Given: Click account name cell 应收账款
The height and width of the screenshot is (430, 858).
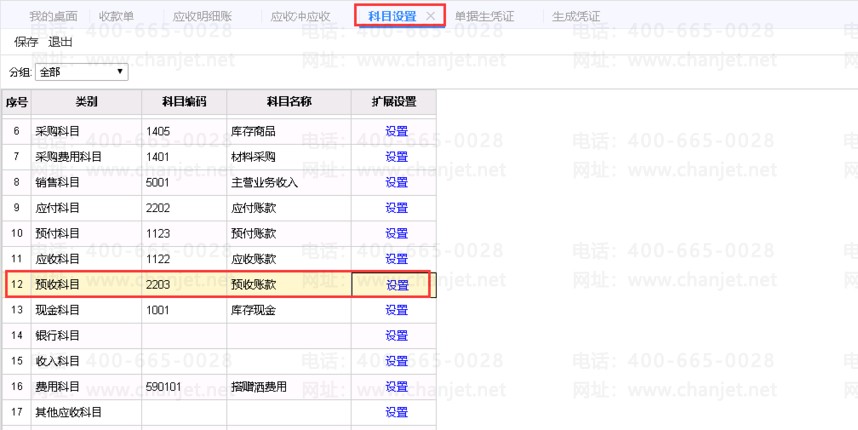Looking at the screenshot, I should (x=289, y=259).
